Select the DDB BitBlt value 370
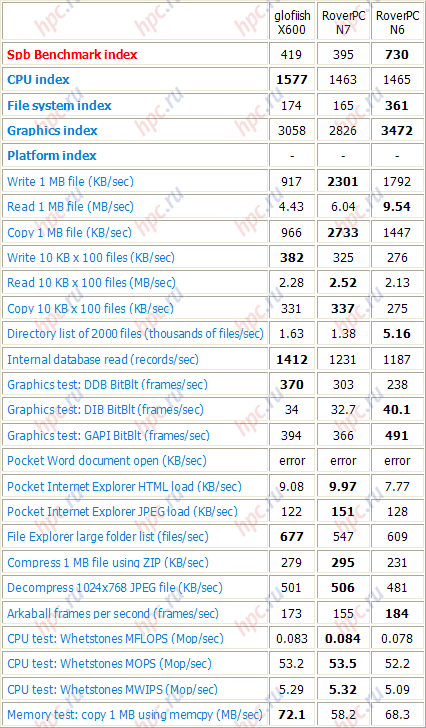This screenshot has height=728, width=426. coord(291,384)
